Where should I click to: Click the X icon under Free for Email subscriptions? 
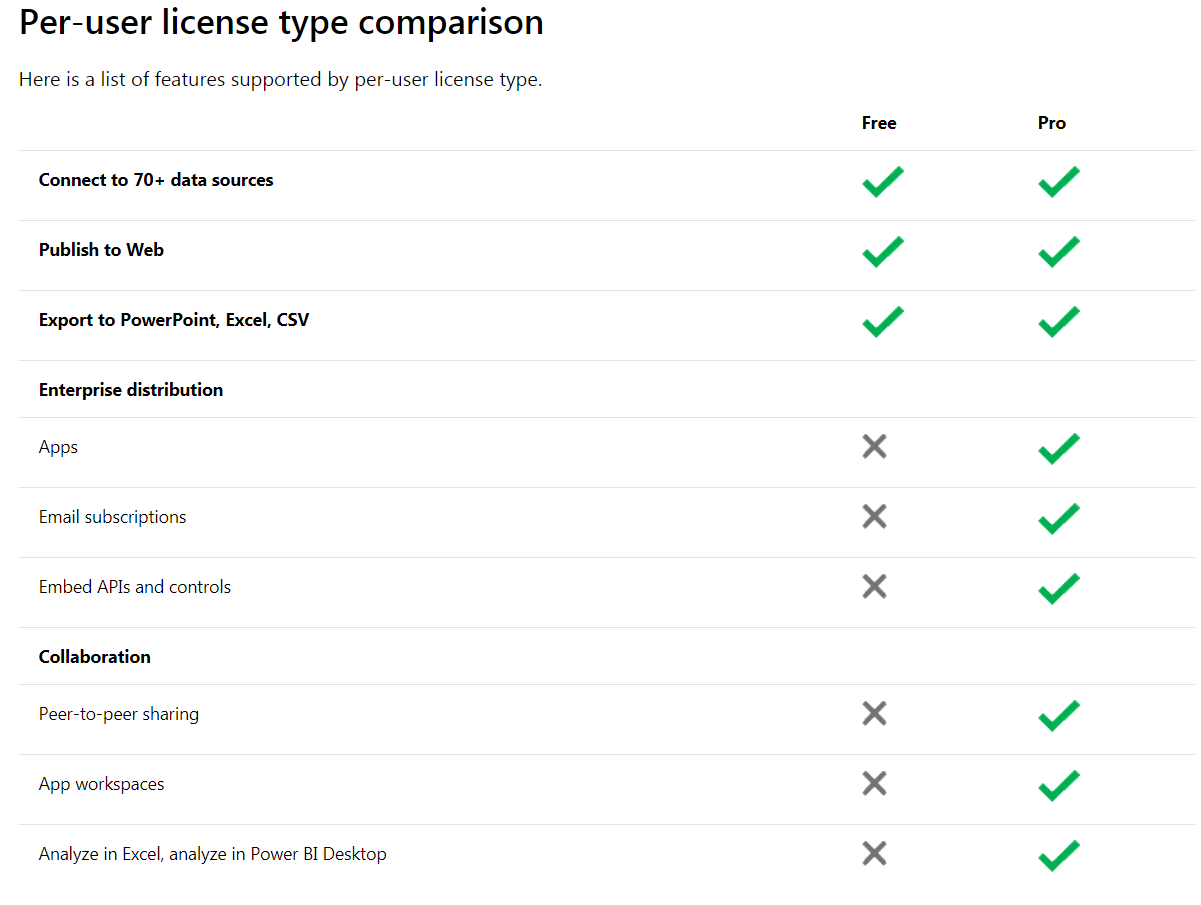point(874,516)
